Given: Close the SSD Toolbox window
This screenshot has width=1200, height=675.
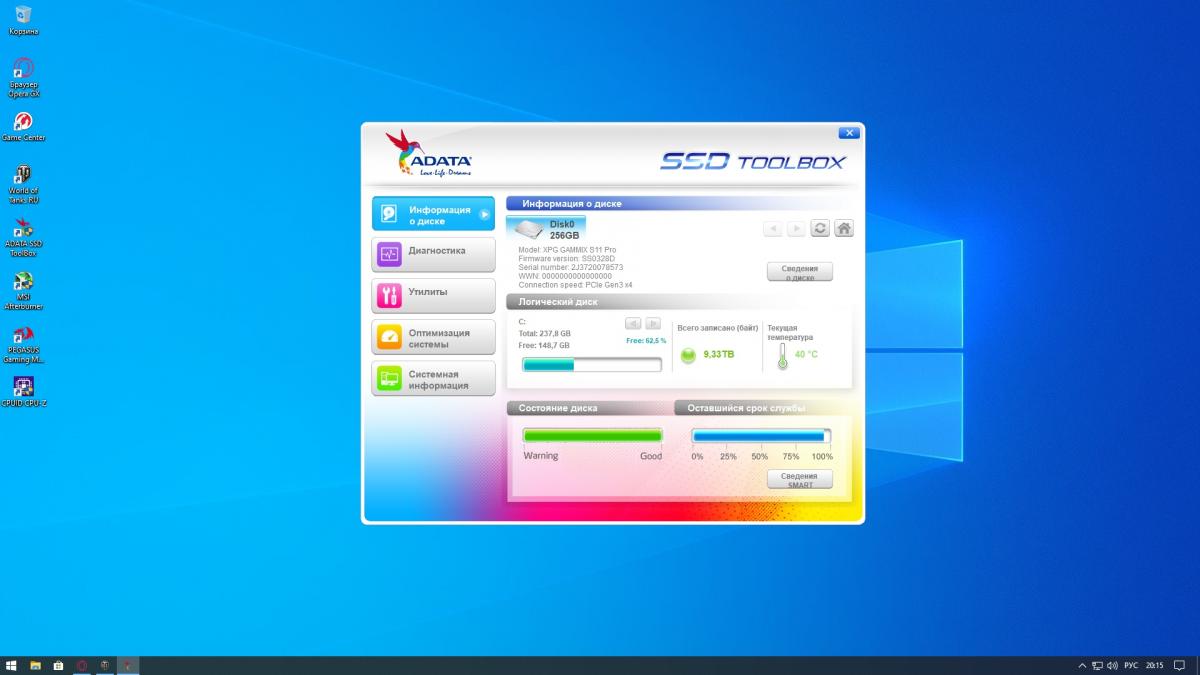Looking at the screenshot, I should (x=849, y=133).
